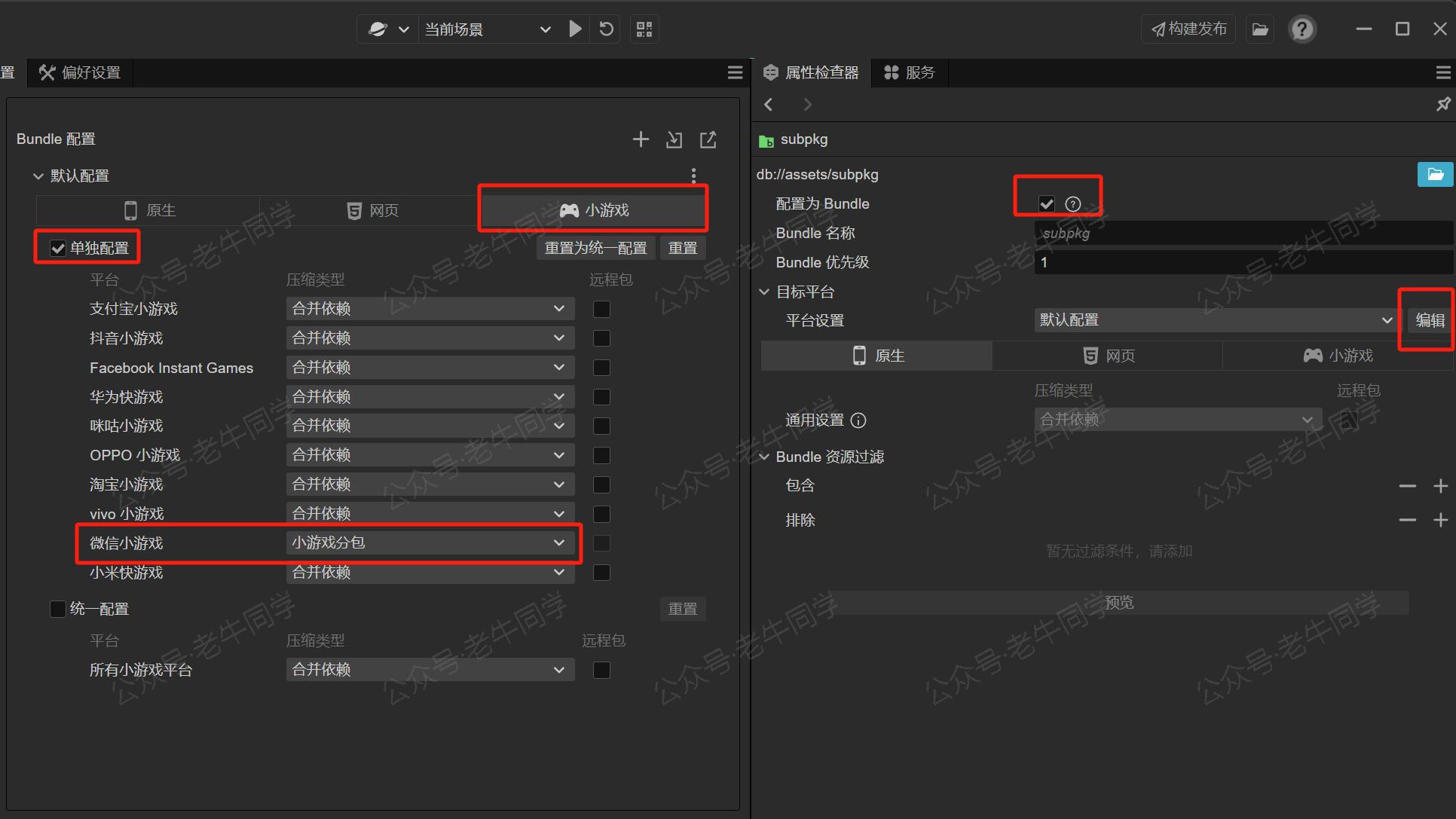1456x819 pixels.
Task: Collapse the 默认配置 section
Action: click(x=38, y=176)
